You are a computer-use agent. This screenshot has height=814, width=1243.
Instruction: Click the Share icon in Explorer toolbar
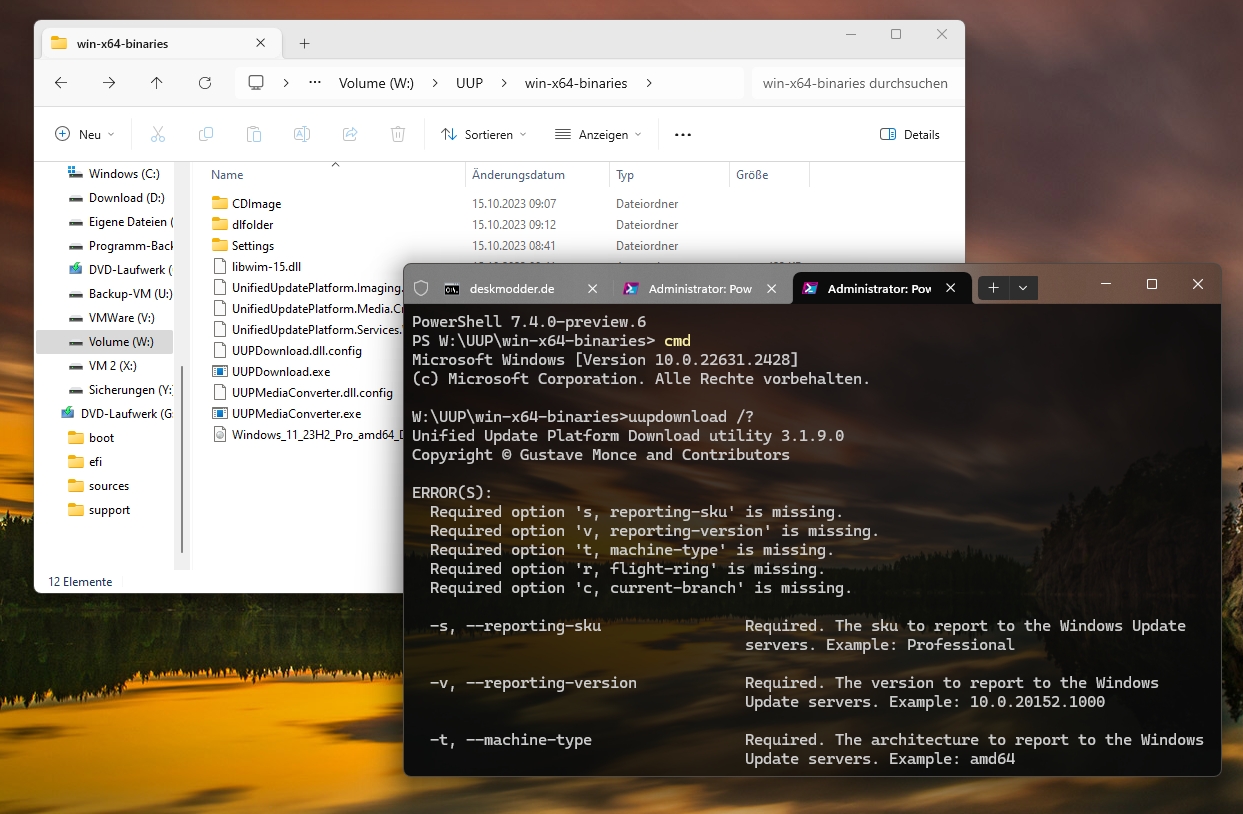pos(350,134)
